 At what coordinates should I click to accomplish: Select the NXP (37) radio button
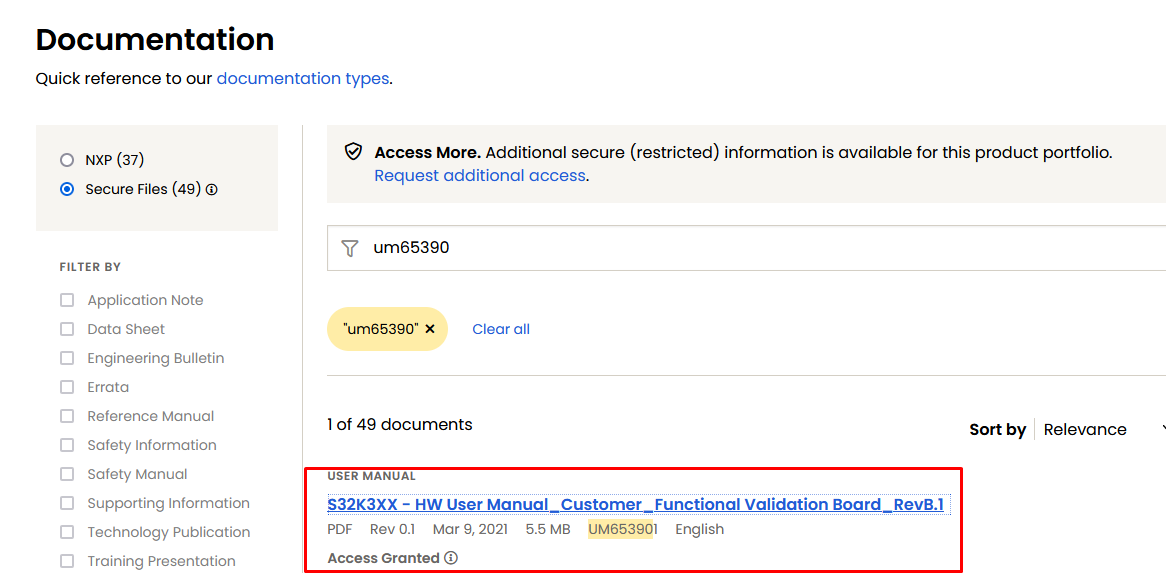[x=67, y=160]
